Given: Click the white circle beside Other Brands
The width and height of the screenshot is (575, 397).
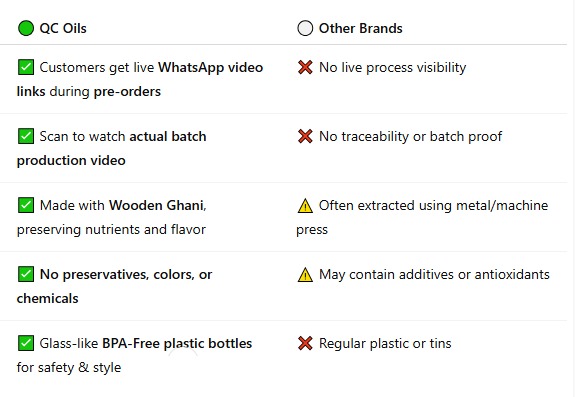Looking at the screenshot, I should tap(305, 28).
